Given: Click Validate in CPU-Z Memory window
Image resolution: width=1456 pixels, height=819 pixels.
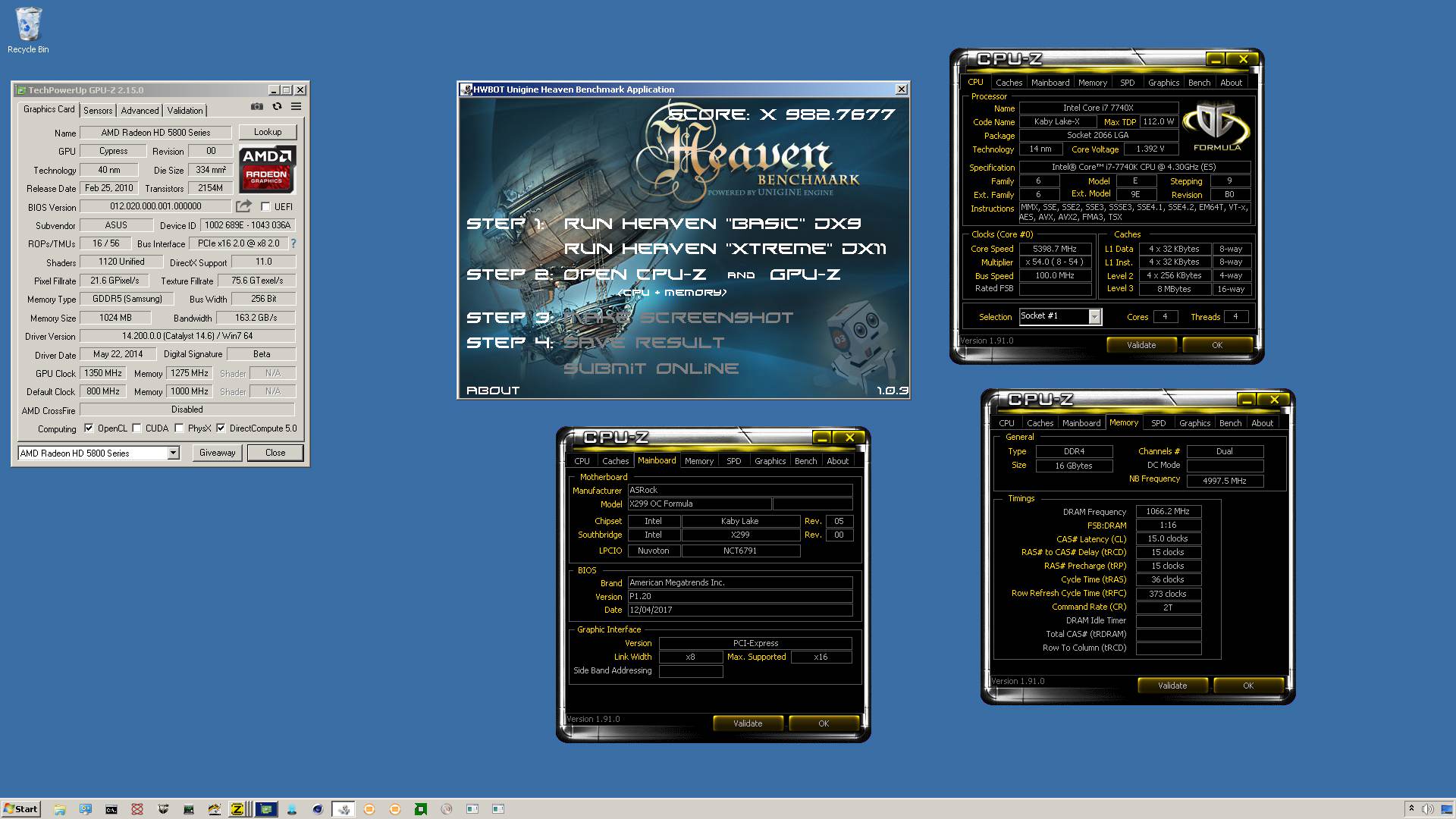Looking at the screenshot, I should pos(1172,686).
